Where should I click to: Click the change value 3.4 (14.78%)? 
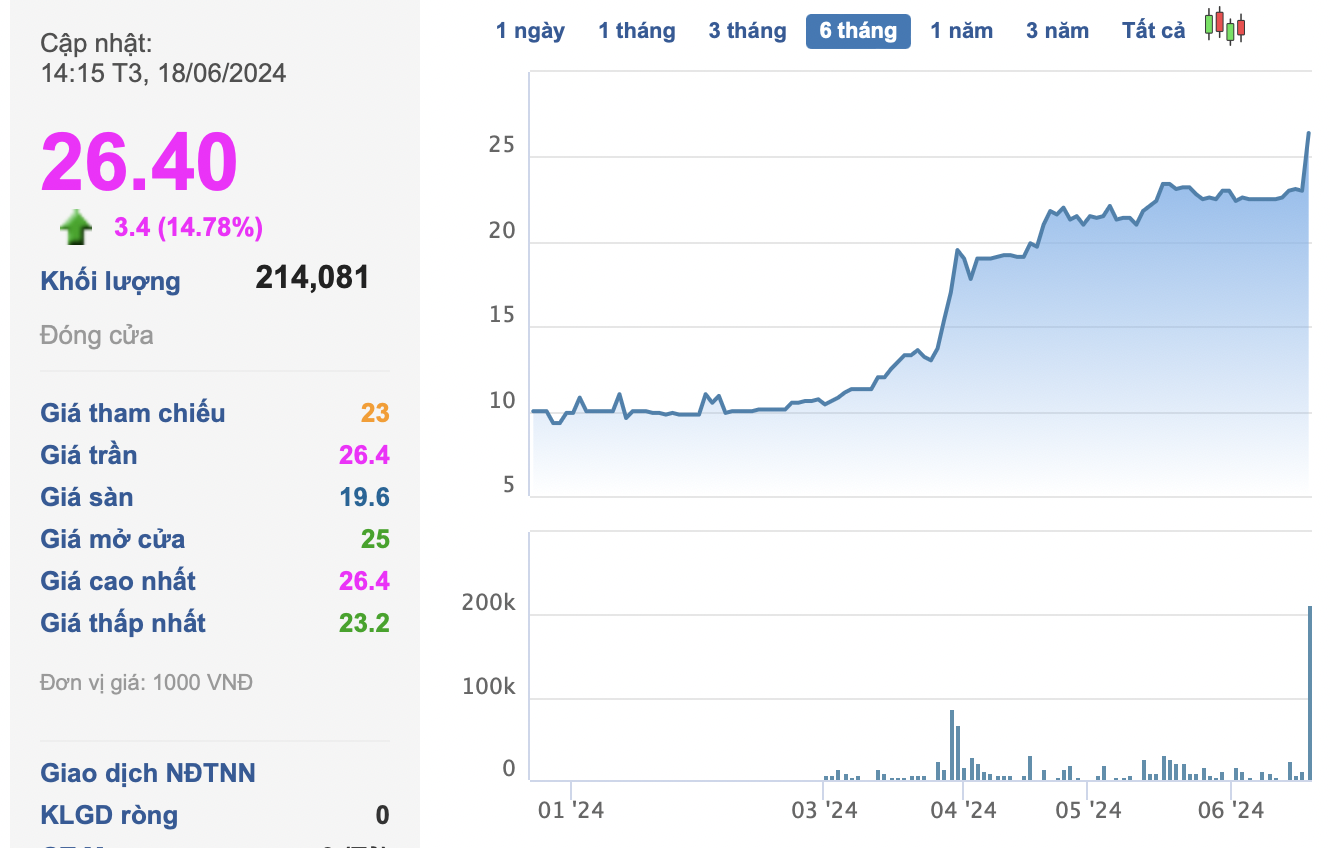pyautogui.click(x=188, y=228)
